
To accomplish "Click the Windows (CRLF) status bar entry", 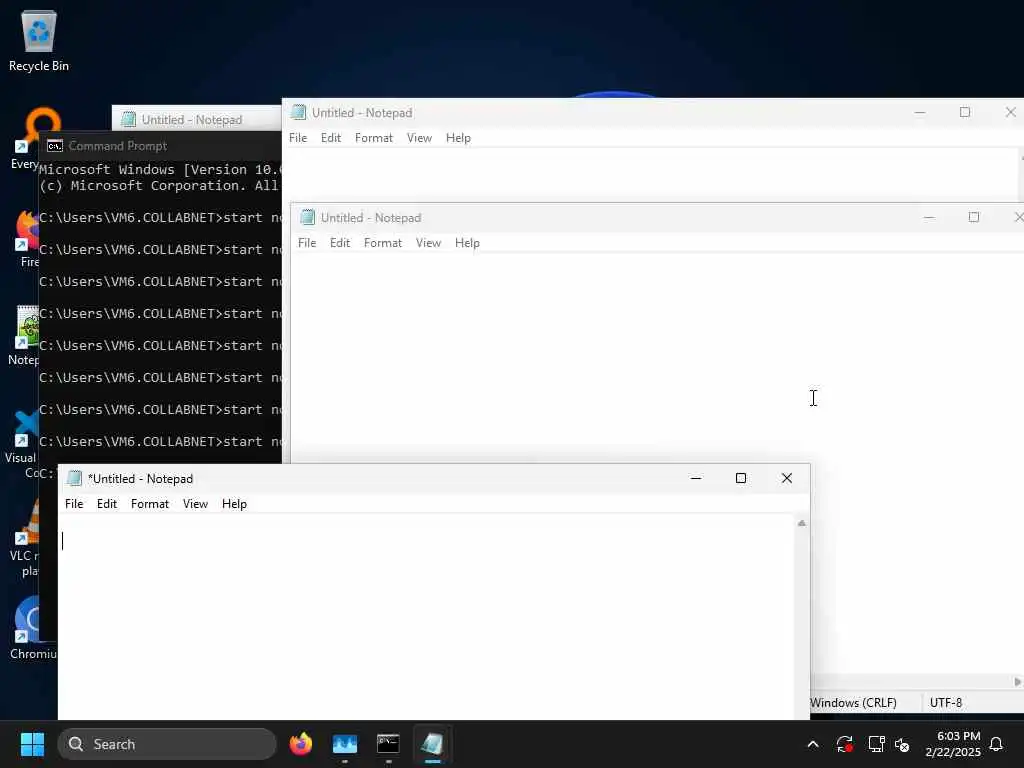I will [853, 703].
